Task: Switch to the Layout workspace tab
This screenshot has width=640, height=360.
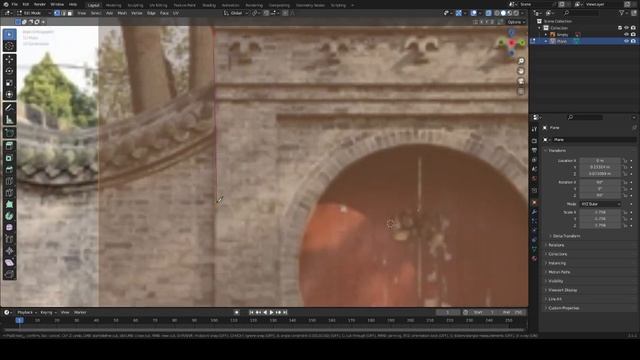Action: click(x=93, y=5)
